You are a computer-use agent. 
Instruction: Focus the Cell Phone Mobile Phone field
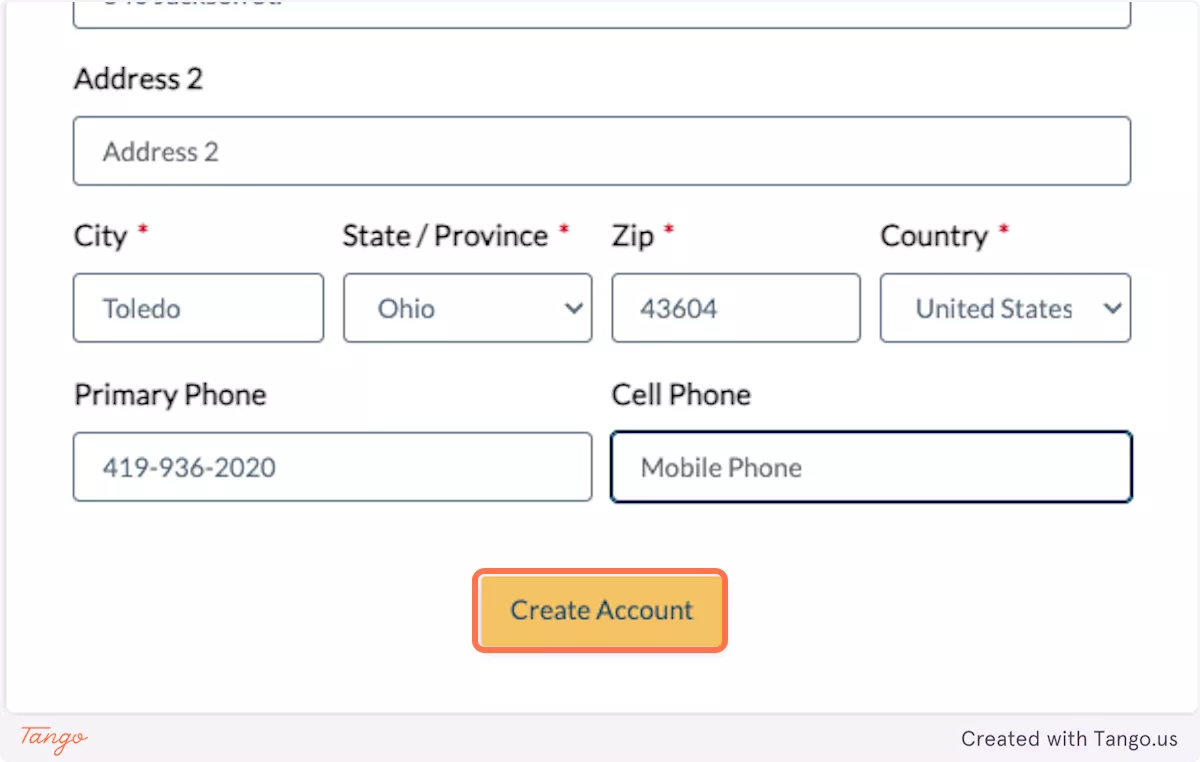point(871,467)
